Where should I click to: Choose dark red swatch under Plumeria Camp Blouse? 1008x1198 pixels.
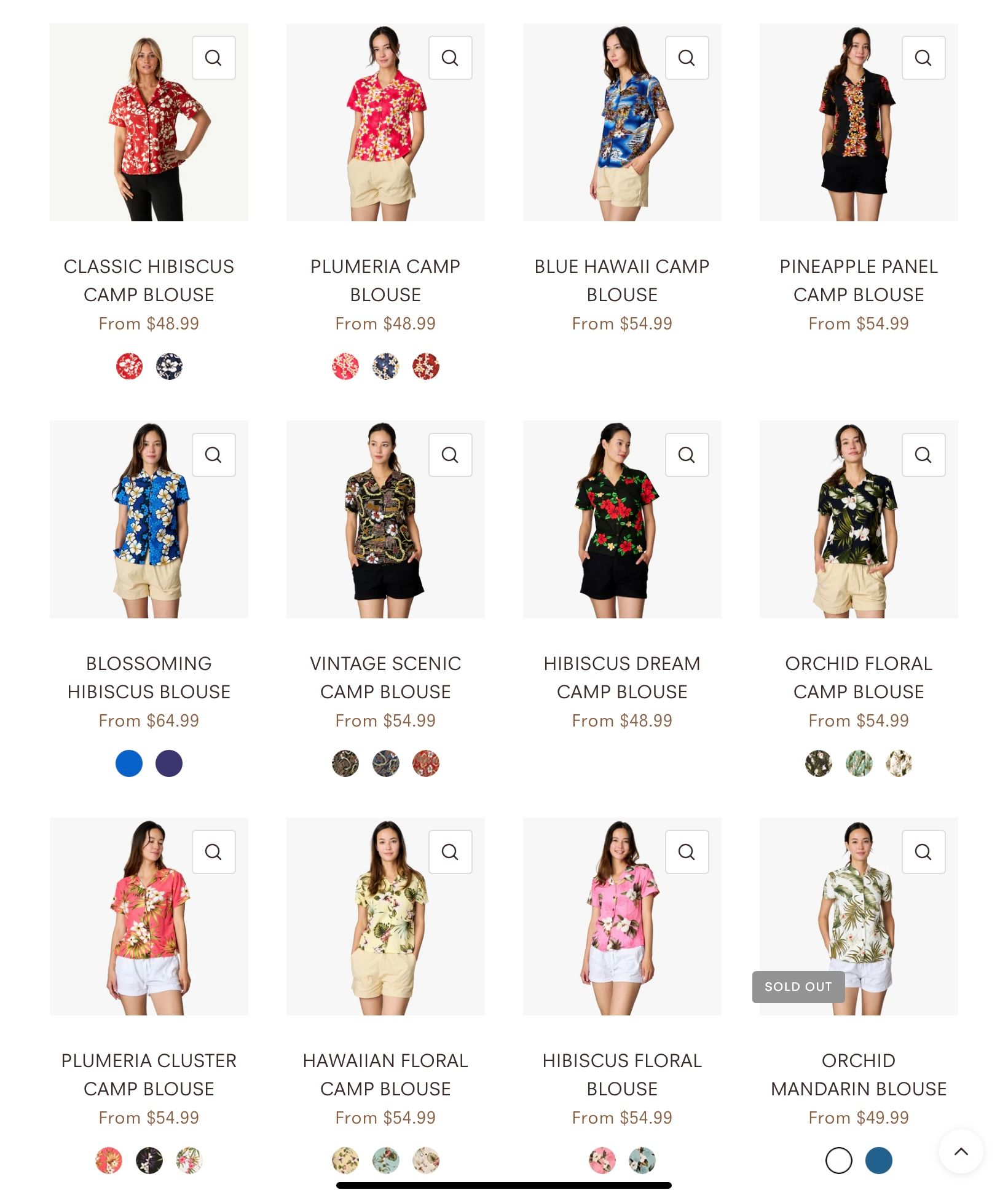click(426, 366)
